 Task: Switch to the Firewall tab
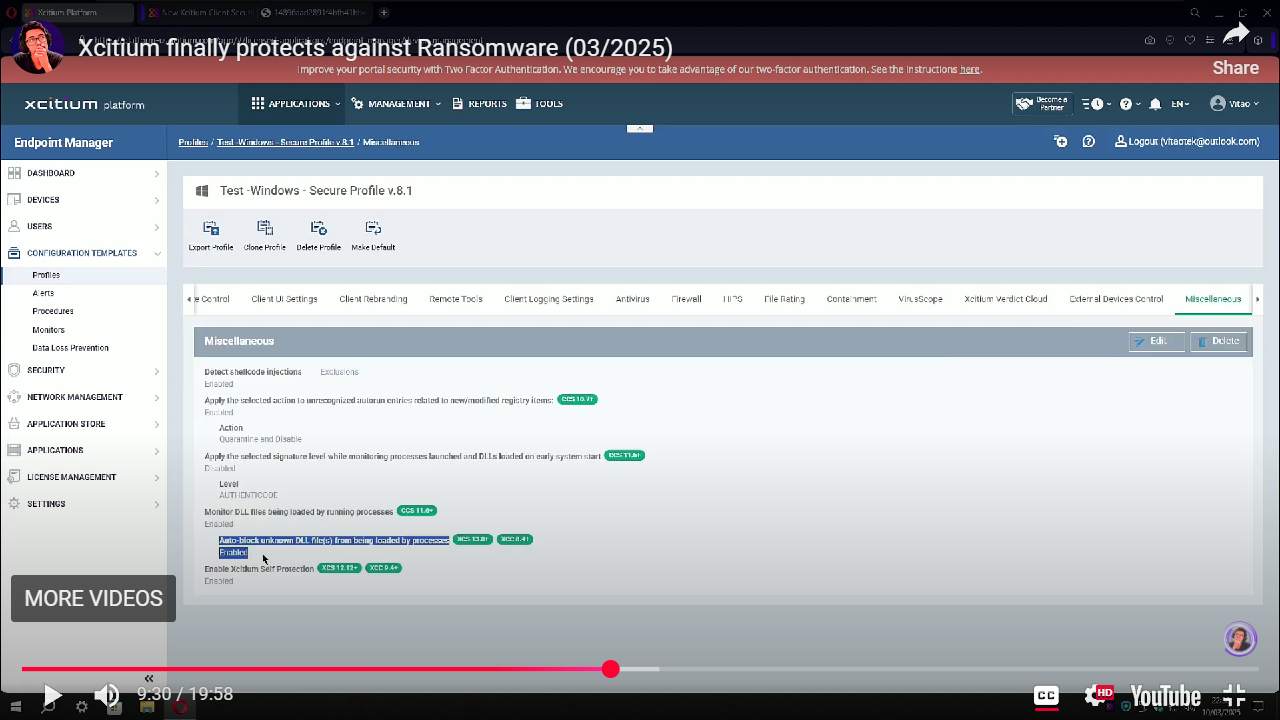[x=686, y=299]
